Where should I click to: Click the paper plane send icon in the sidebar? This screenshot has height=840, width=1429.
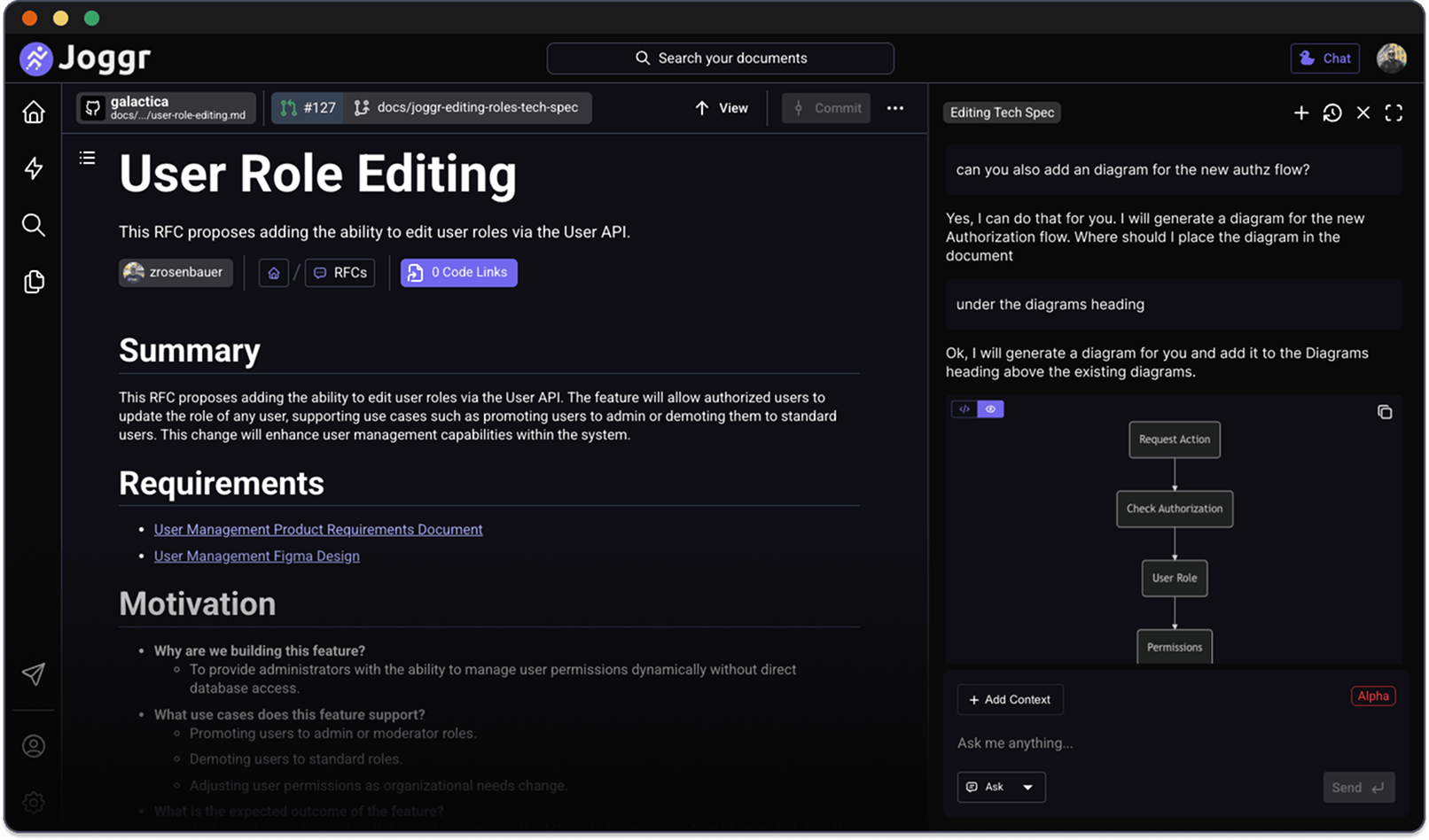pos(34,674)
